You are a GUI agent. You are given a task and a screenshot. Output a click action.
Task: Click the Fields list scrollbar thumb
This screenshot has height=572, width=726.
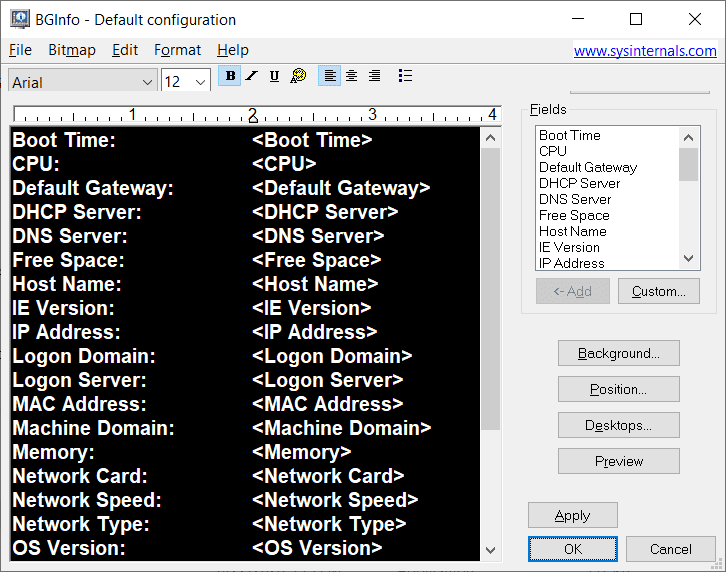[x=688, y=164]
